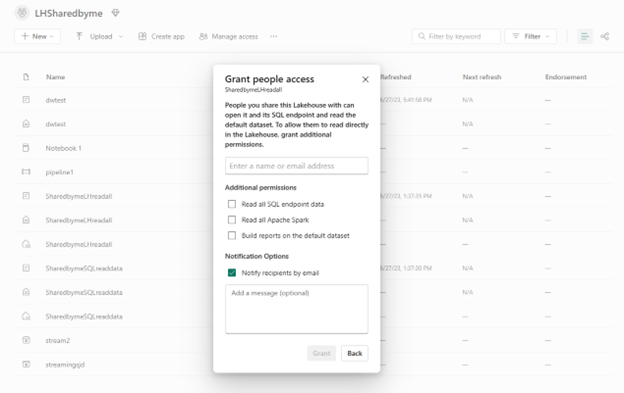Select Manage access in the toolbar
This screenshot has height=393, width=624.
coord(228,36)
